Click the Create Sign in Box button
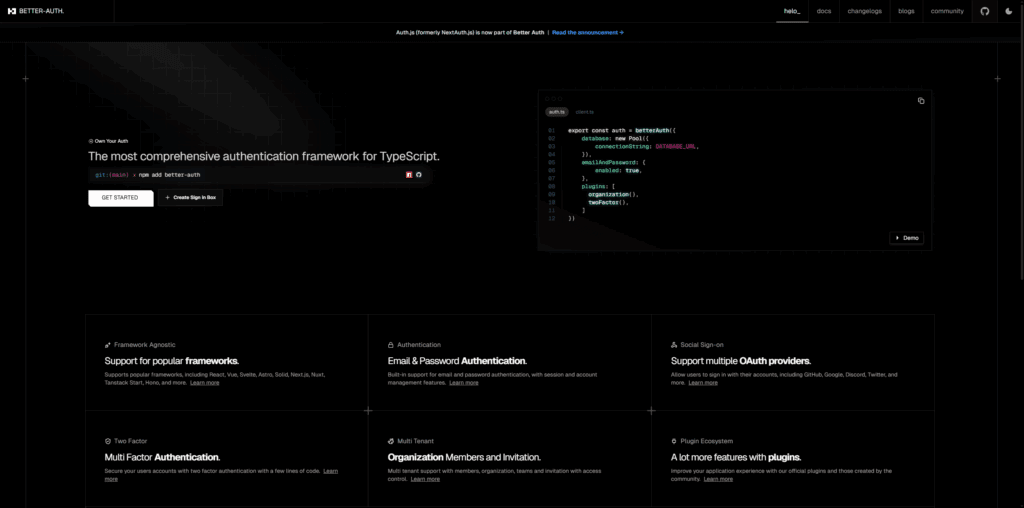This screenshot has width=1024, height=508. coord(190,197)
